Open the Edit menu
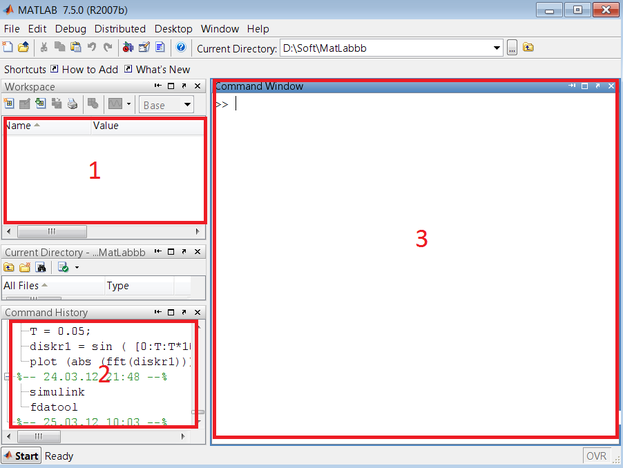This screenshot has height=468, width=623. click(x=37, y=29)
